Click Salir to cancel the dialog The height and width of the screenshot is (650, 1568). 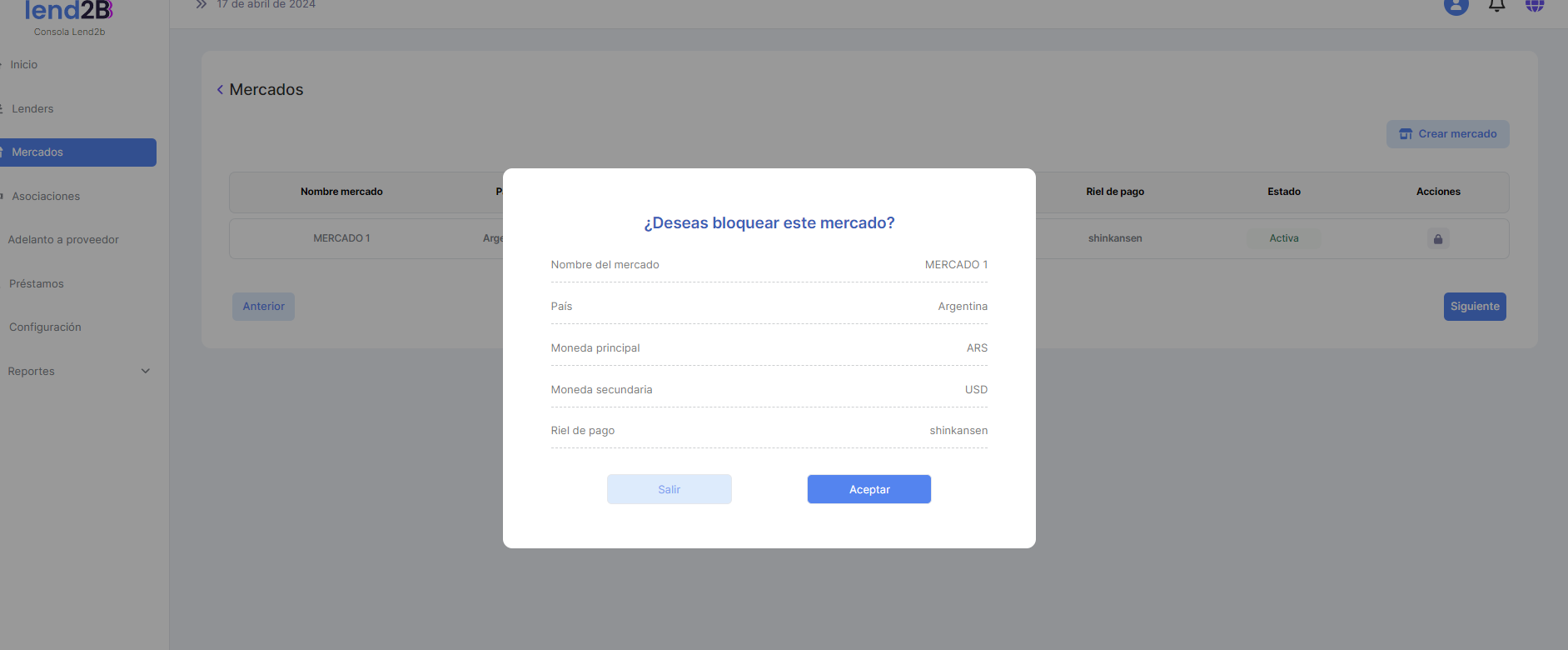click(x=669, y=489)
